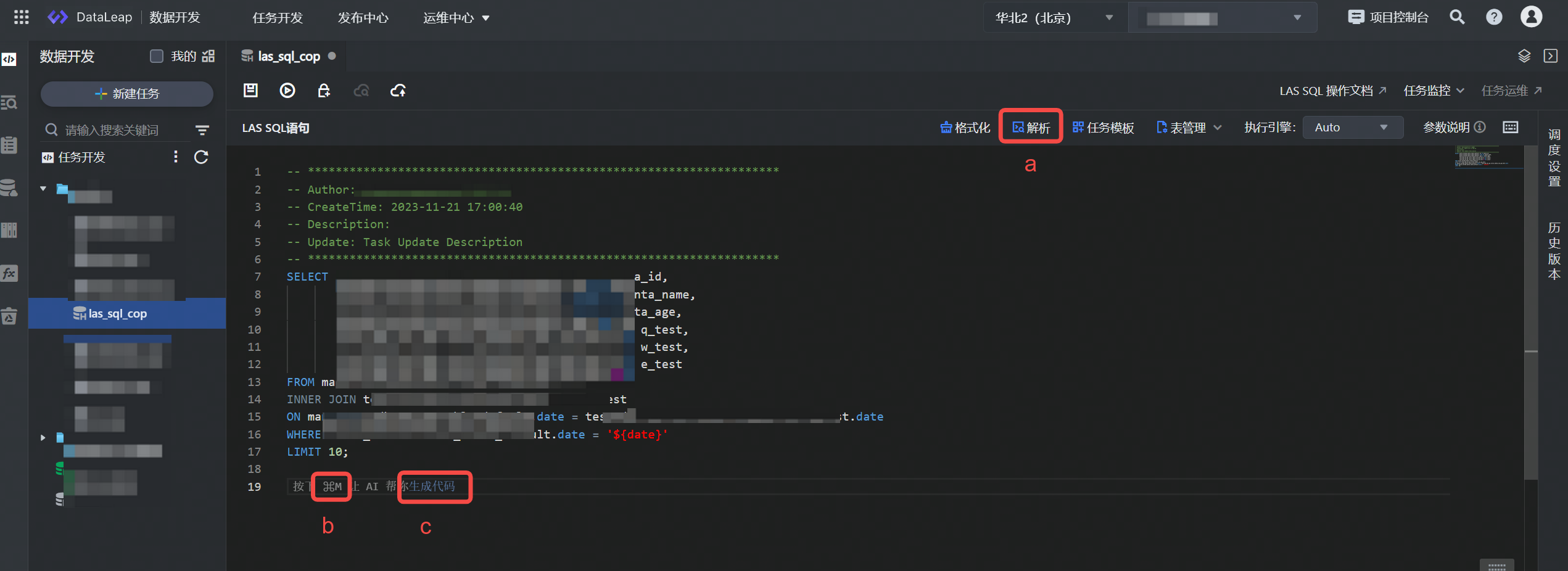This screenshot has width=1568, height=571.
Task: Open the recycle bin sidebar icon
Action: (9, 316)
